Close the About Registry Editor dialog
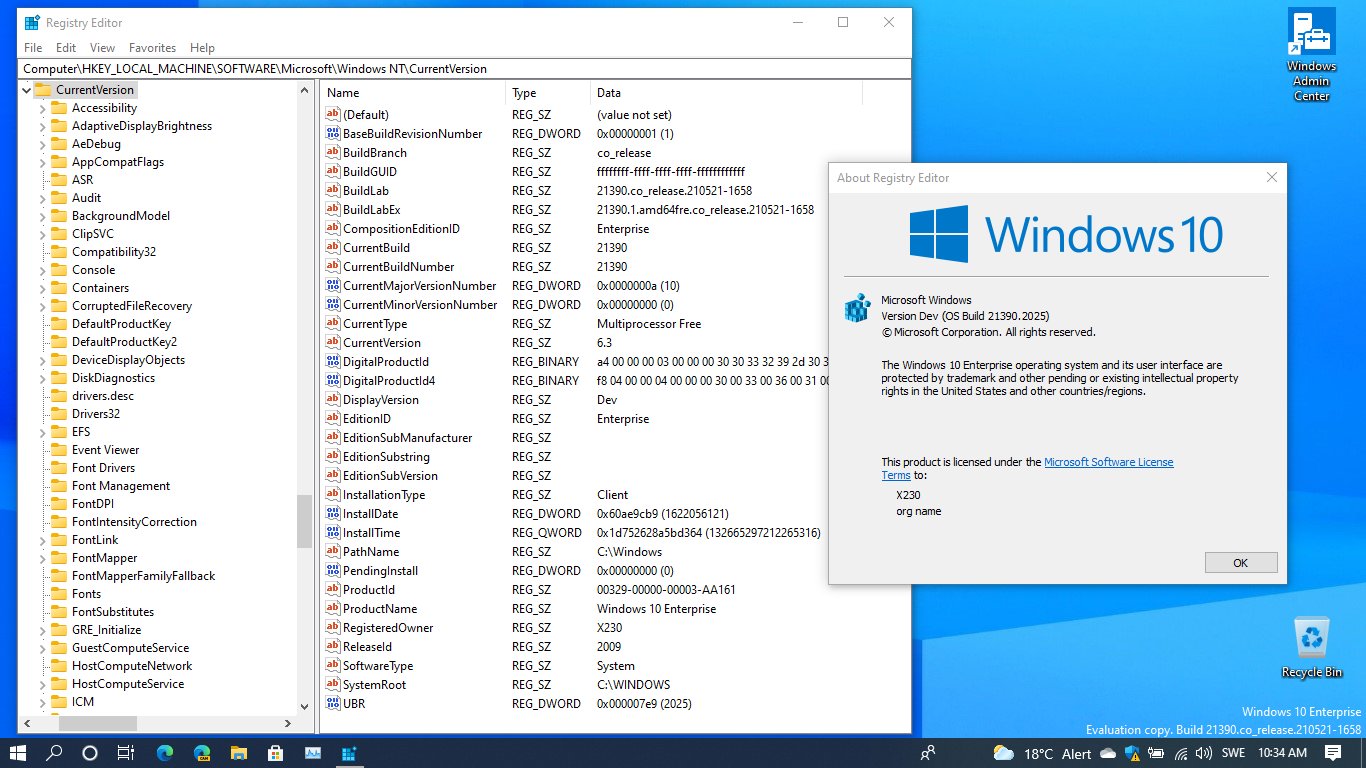Image resolution: width=1366 pixels, height=768 pixels. 1272,178
